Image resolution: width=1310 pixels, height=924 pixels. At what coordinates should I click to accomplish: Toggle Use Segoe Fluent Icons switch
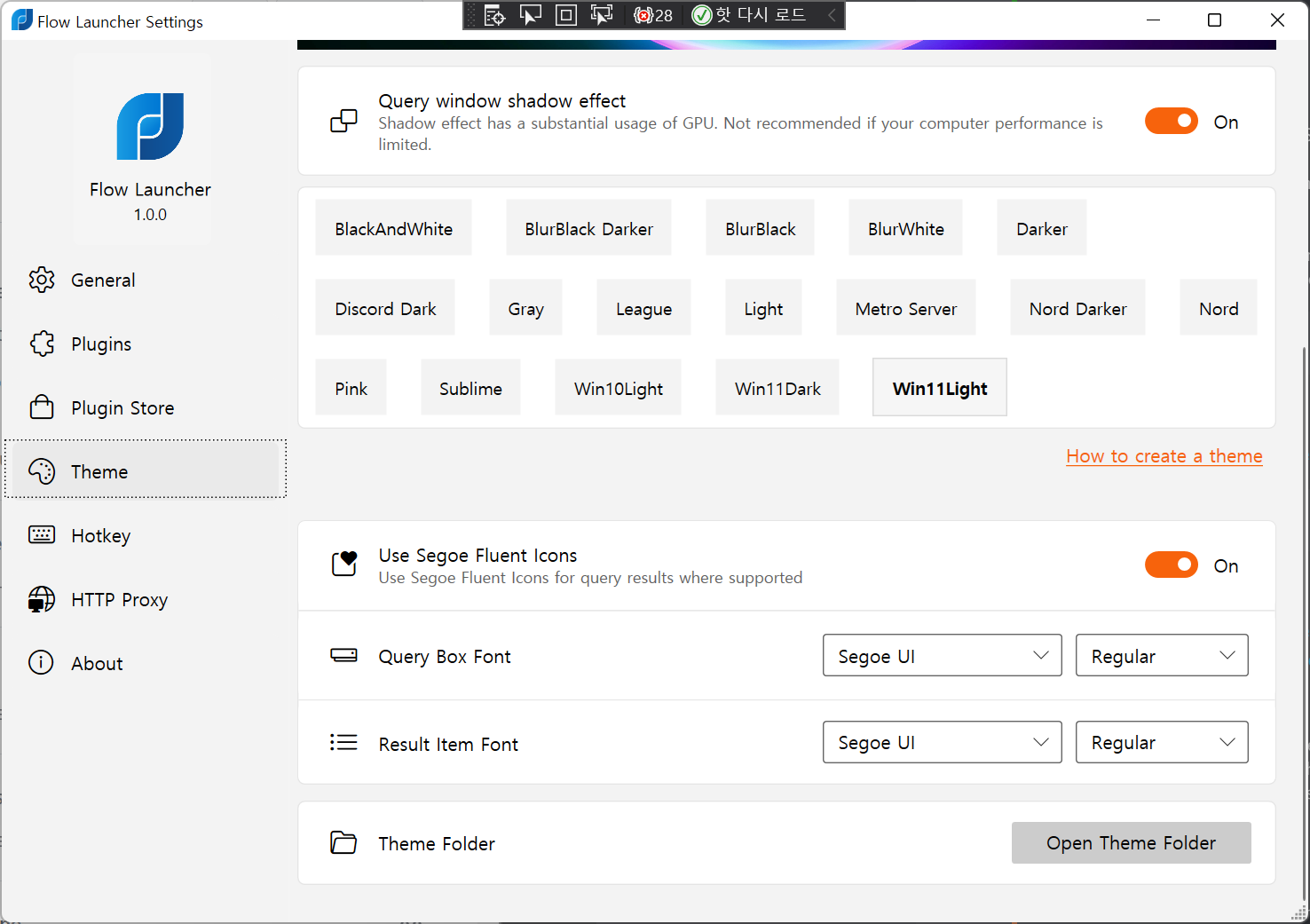coord(1172,565)
